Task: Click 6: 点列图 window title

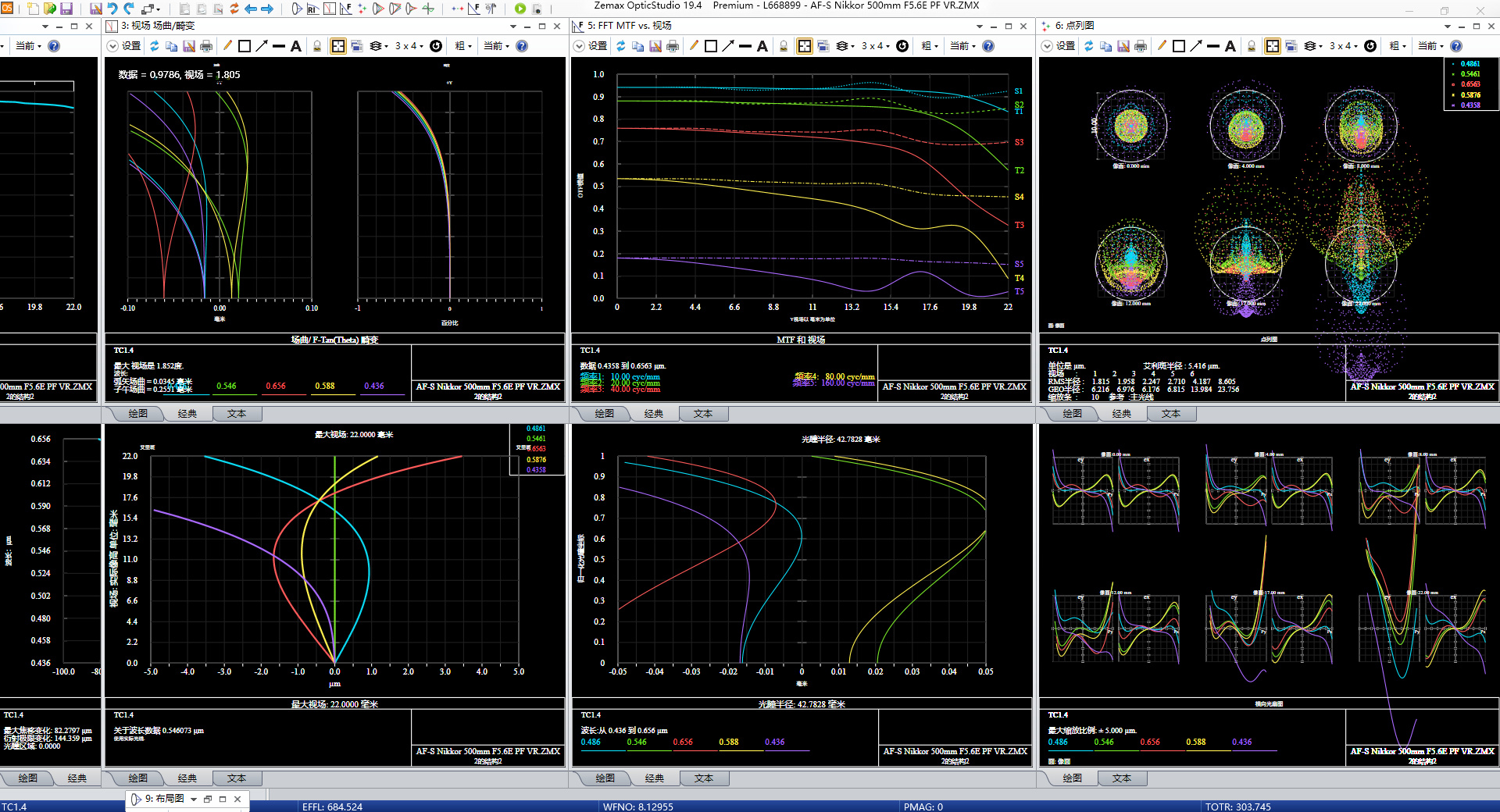Action: [1074, 26]
